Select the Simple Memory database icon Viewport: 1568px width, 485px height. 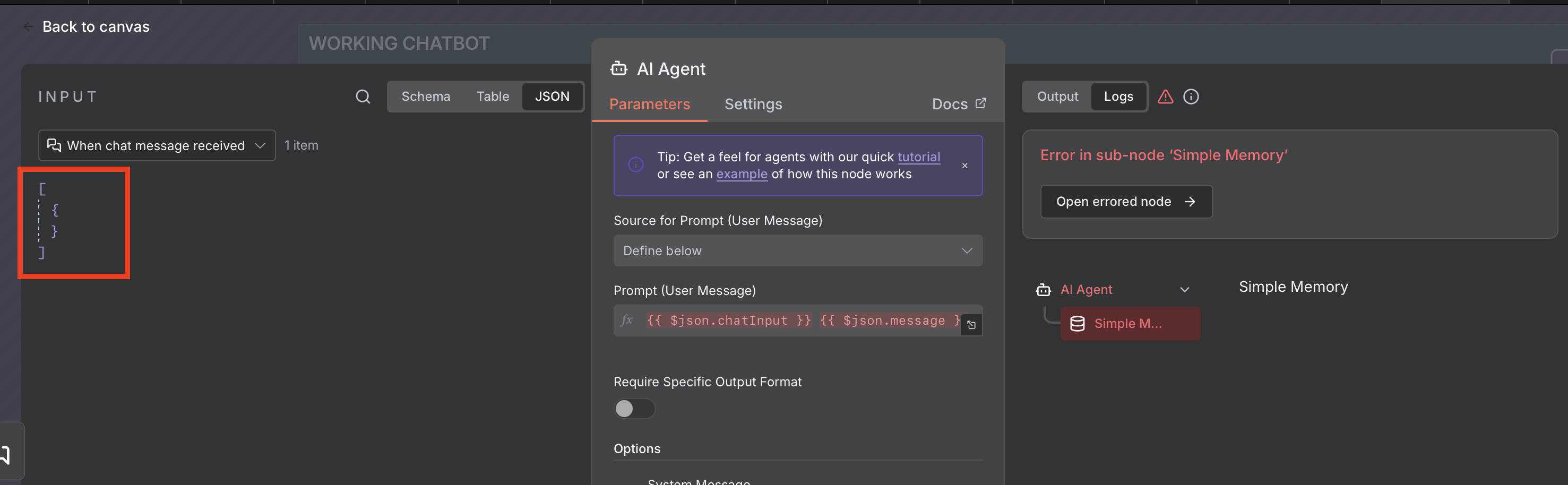(1078, 324)
